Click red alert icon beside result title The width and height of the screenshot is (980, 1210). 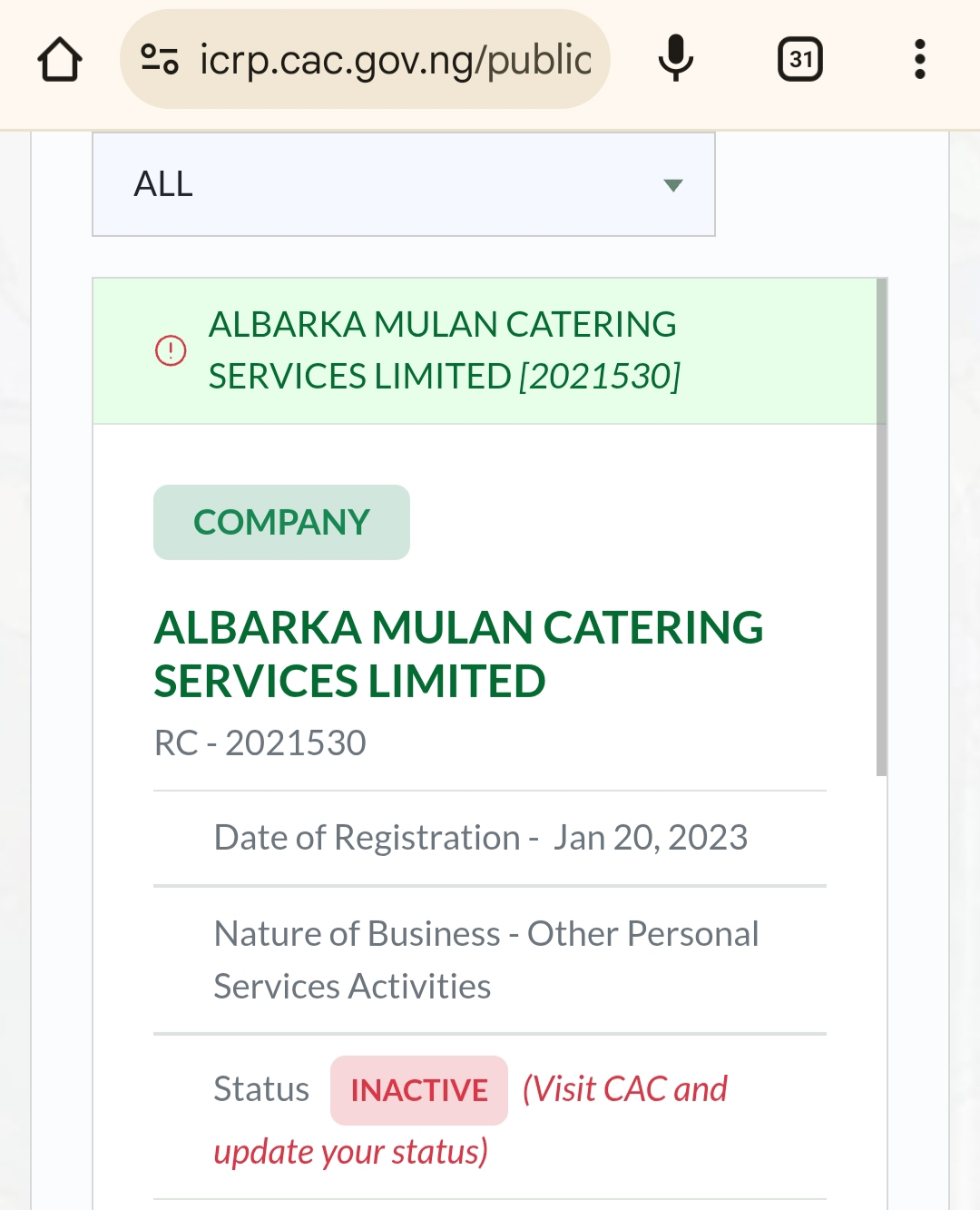click(171, 350)
